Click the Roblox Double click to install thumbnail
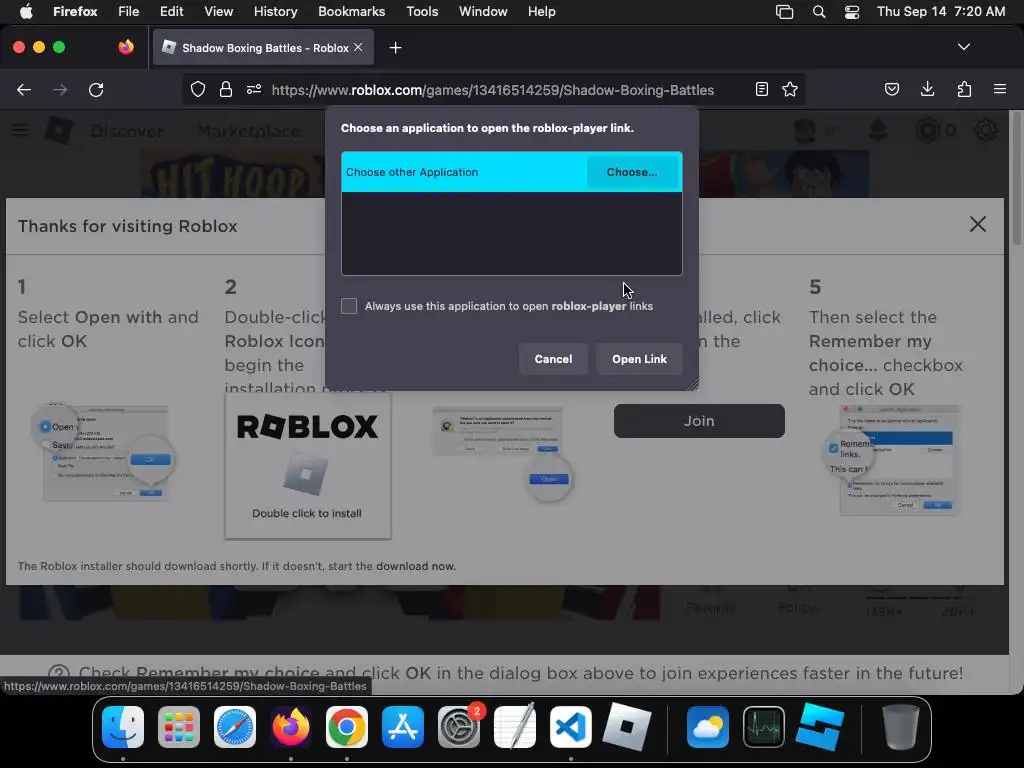This screenshot has height=768, width=1024. coord(308,465)
